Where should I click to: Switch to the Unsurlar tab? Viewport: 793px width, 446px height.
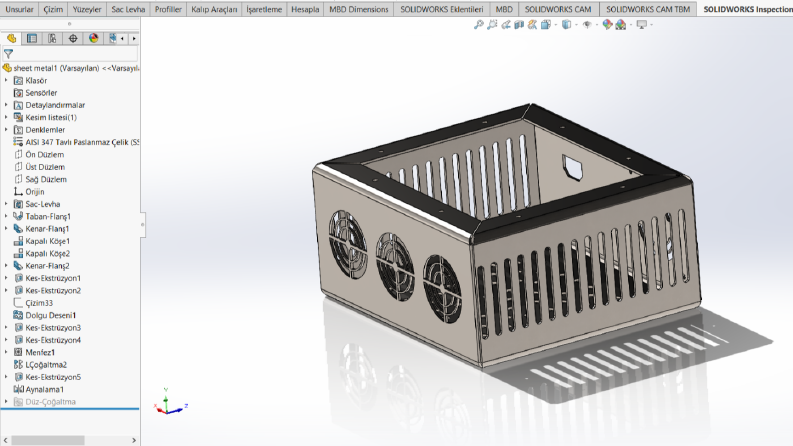pos(19,9)
